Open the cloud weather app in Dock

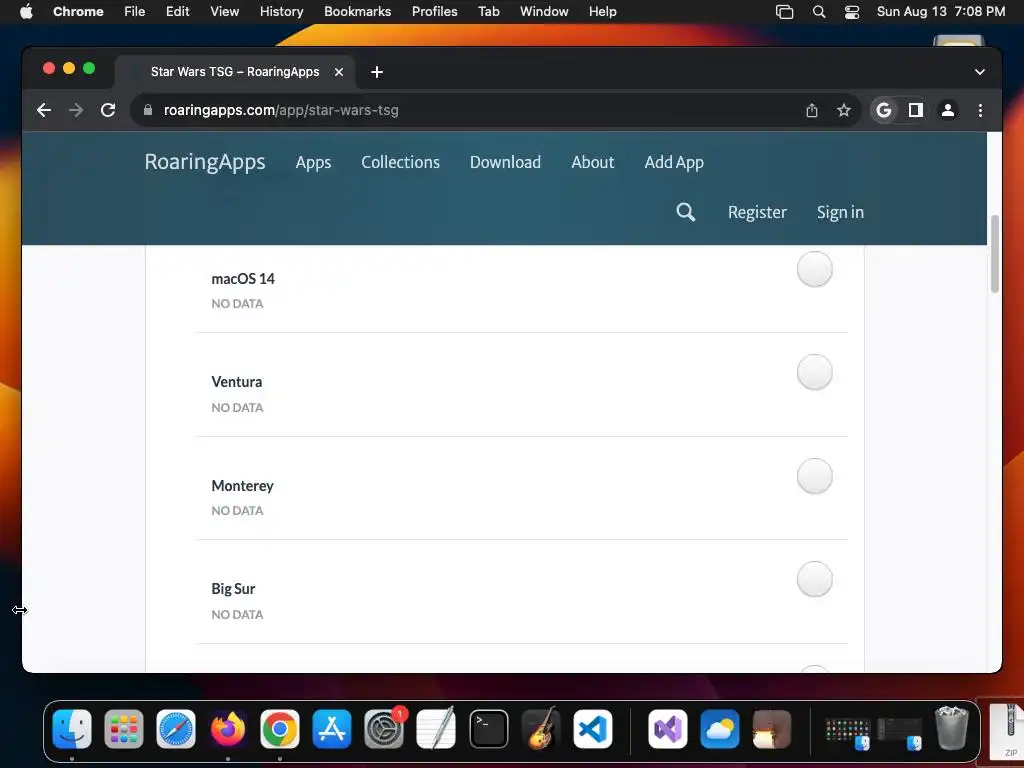pos(720,729)
